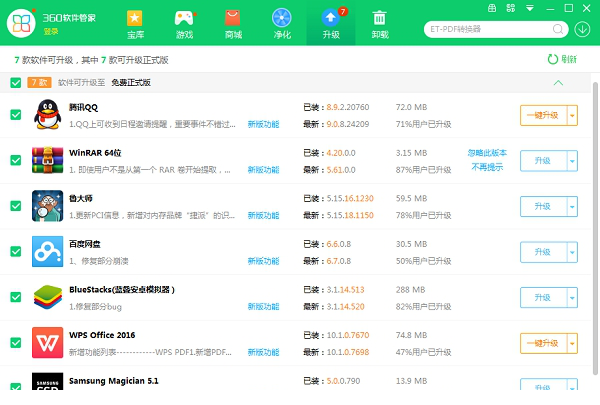Click the search magnifier icon
This screenshot has width=600, height=405.
558,29
